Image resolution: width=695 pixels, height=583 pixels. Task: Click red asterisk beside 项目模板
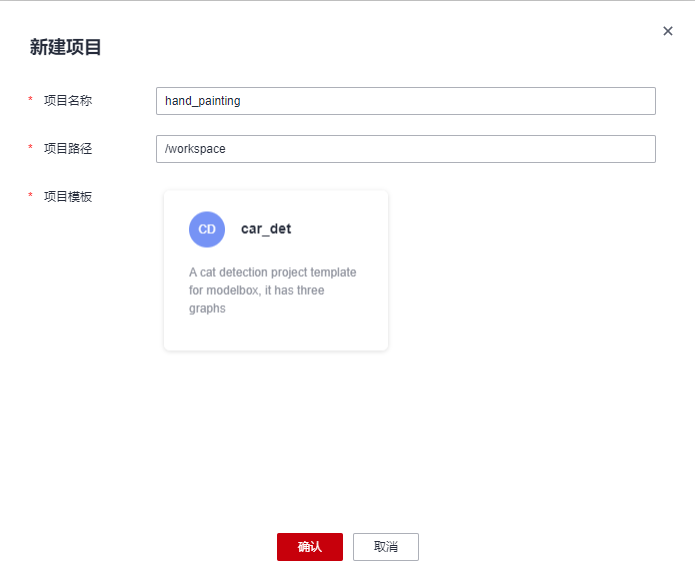pos(30,195)
